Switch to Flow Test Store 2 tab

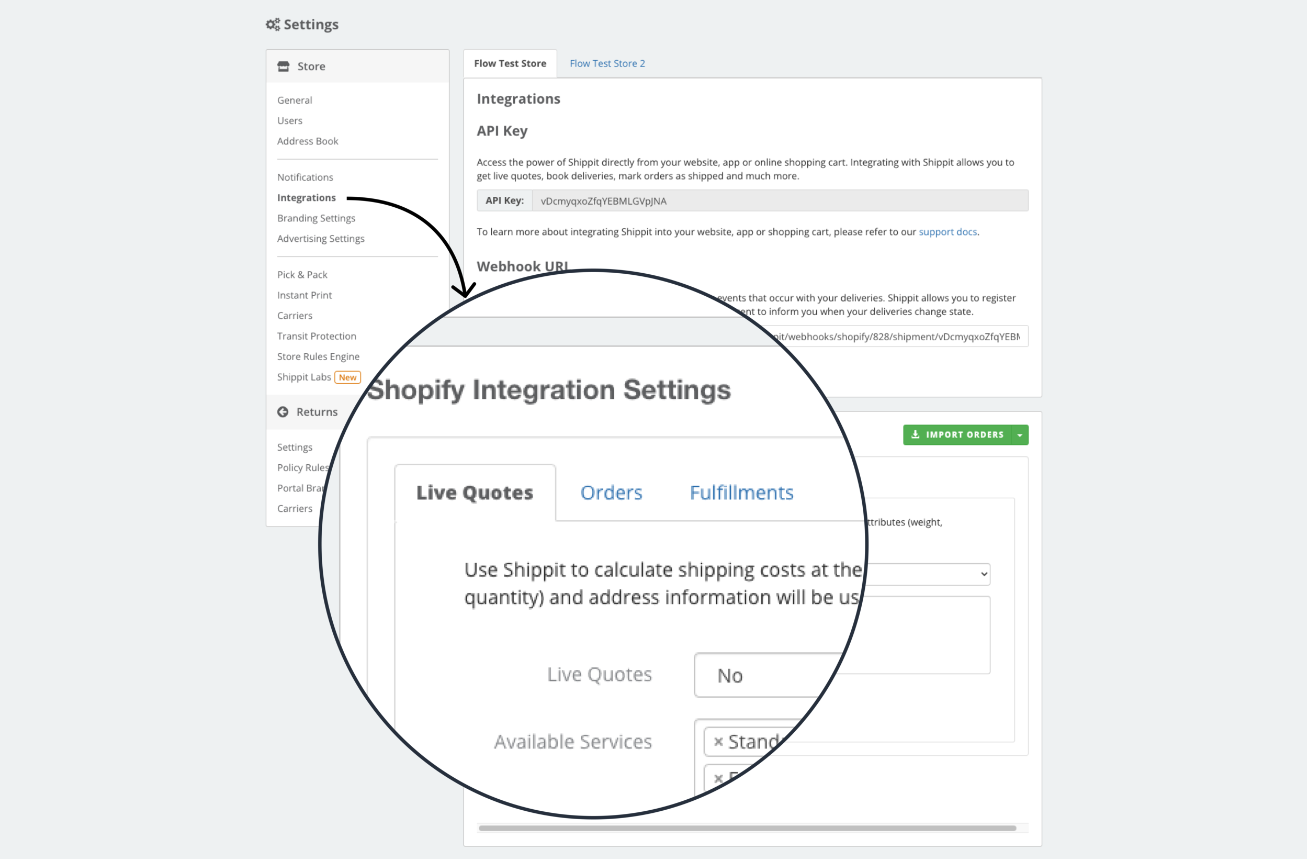607,64
